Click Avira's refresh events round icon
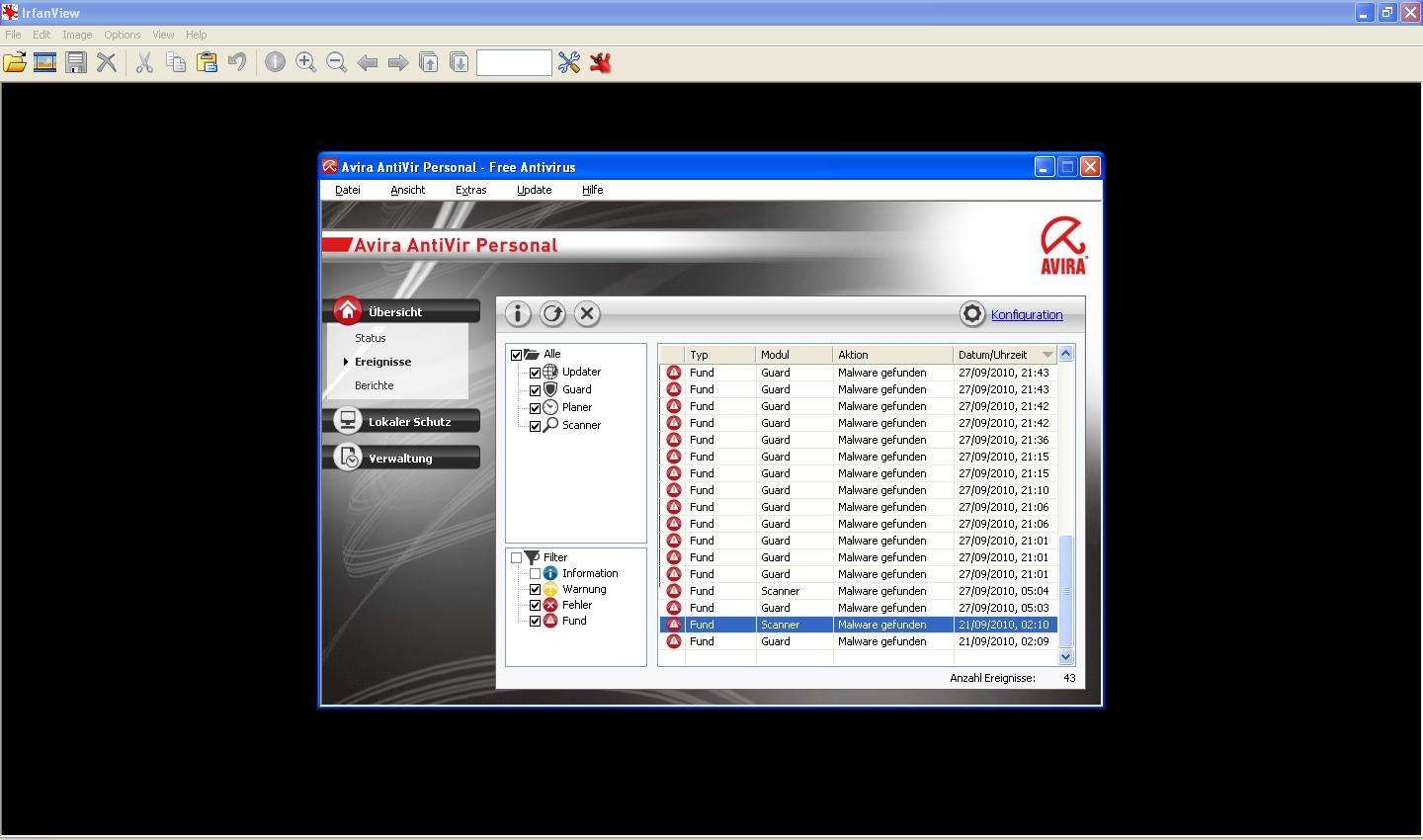 coord(552,314)
